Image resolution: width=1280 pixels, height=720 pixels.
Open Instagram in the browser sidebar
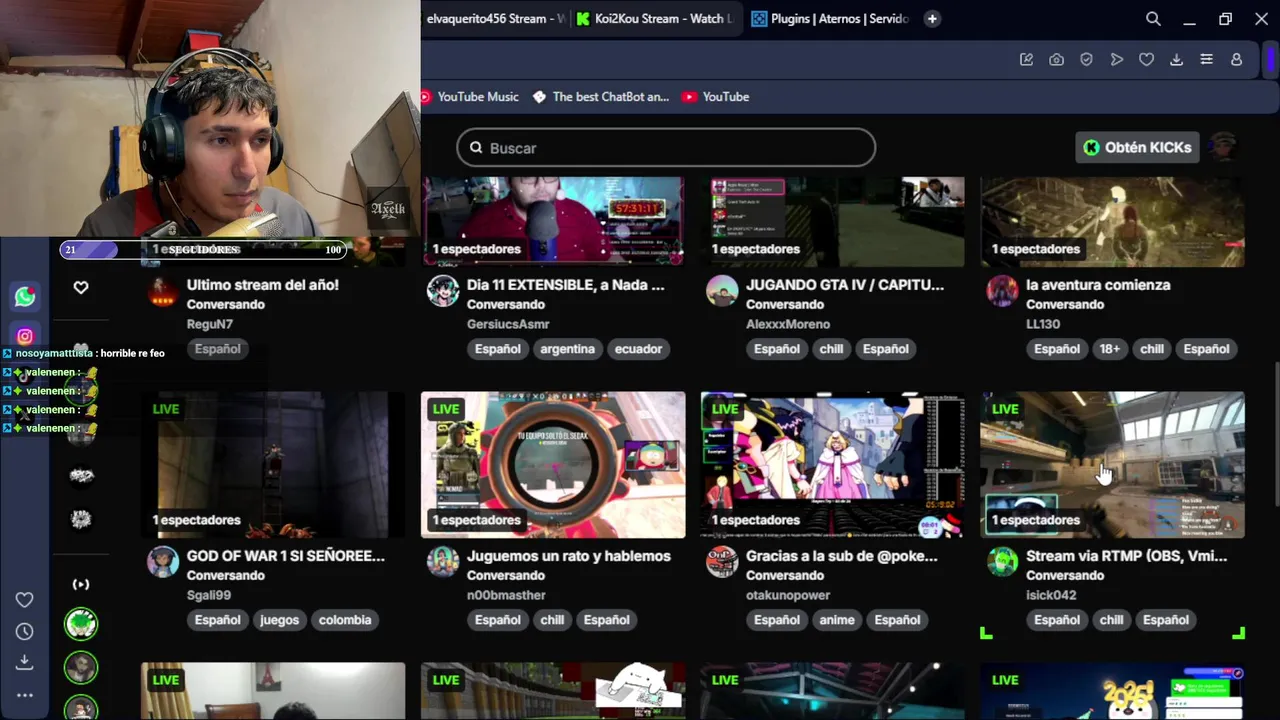click(25, 337)
